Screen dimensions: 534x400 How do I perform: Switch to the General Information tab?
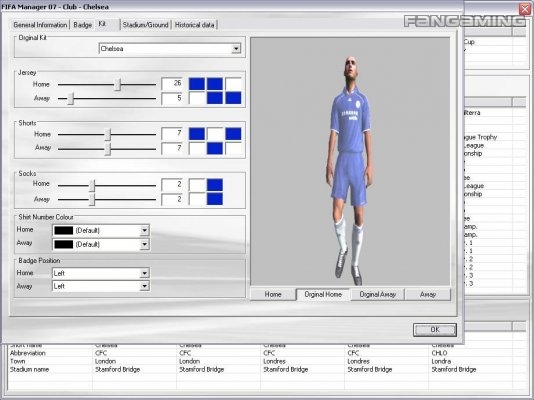pos(40,25)
